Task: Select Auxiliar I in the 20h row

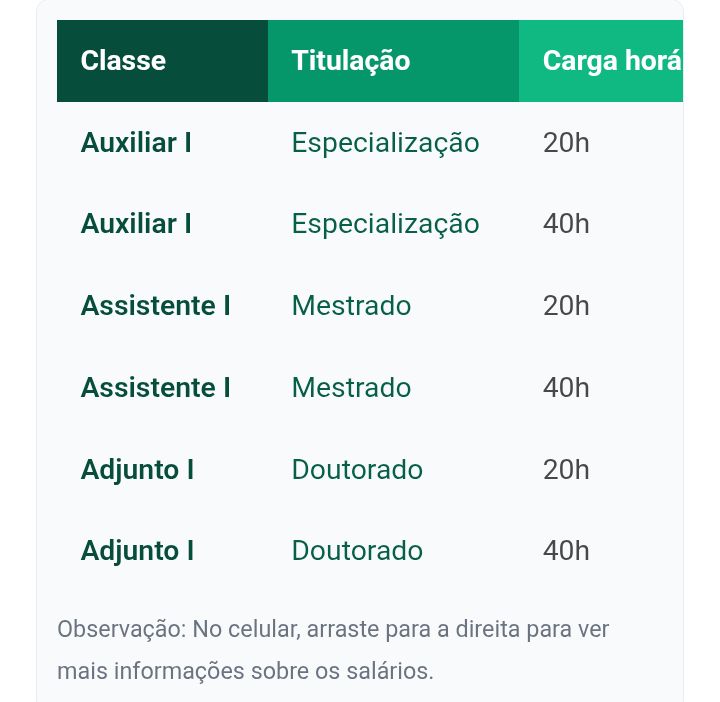Action: coord(136,143)
